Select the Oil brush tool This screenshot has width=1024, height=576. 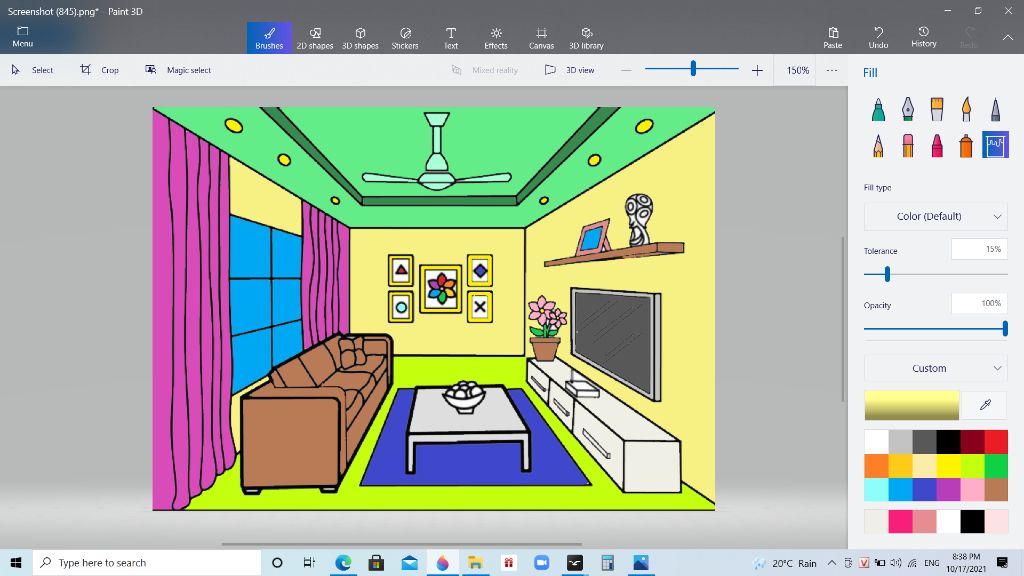(936, 109)
